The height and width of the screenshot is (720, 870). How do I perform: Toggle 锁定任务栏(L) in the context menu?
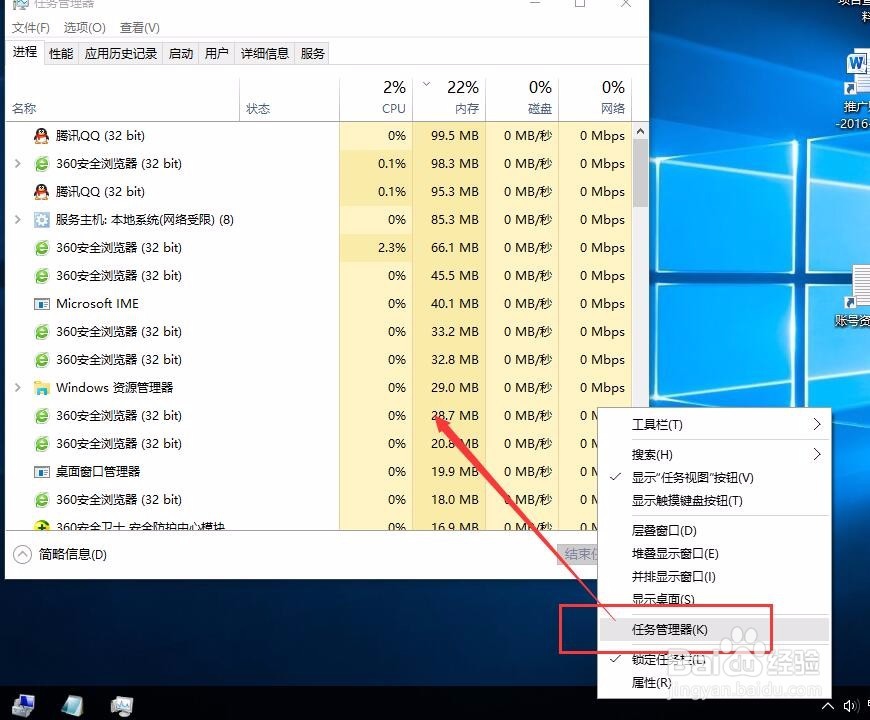714,660
